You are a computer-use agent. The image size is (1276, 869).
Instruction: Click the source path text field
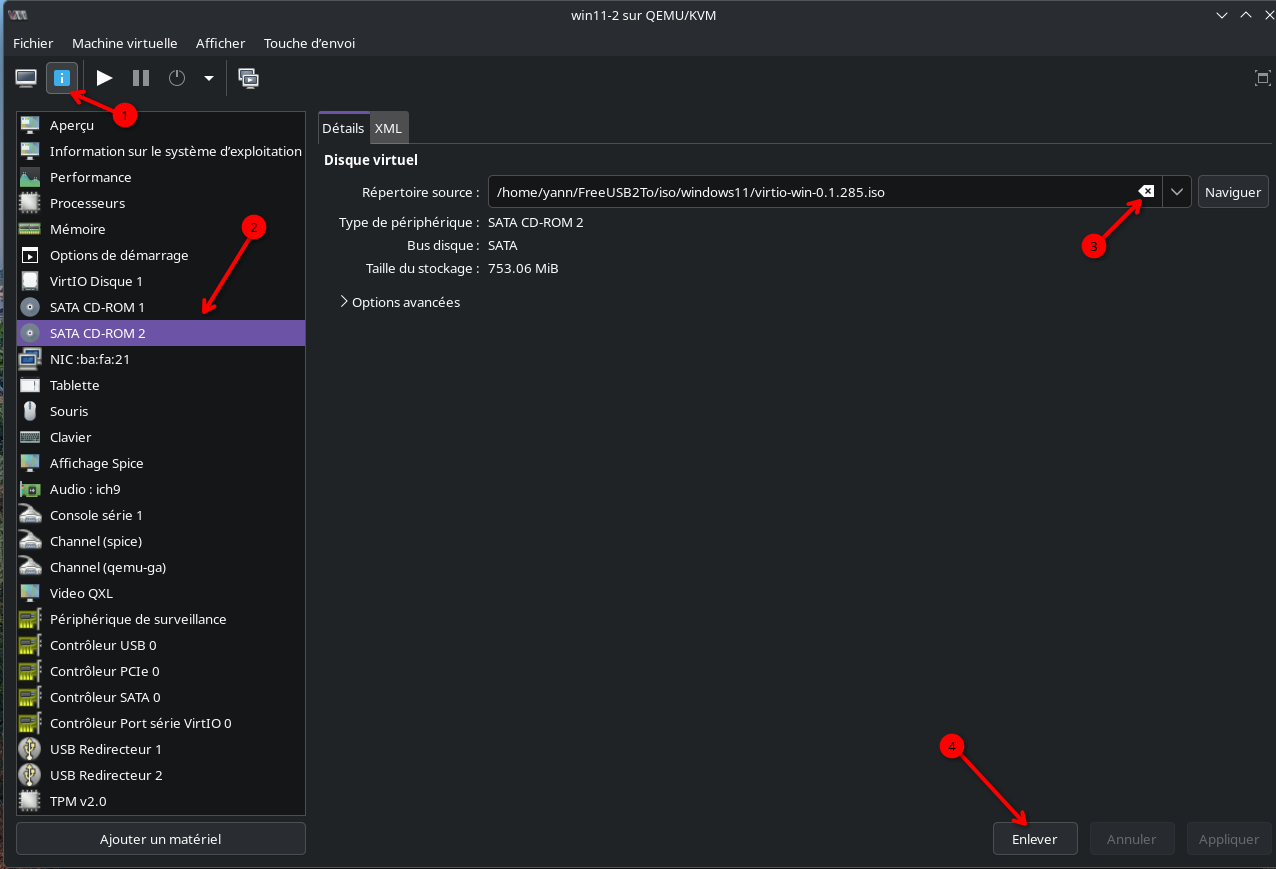tap(800, 192)
